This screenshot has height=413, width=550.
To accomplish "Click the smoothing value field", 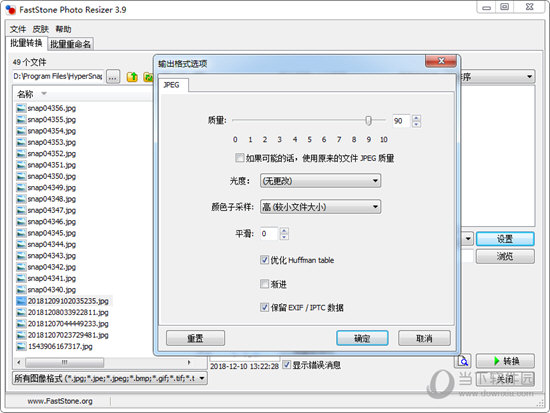I will coord(269,233).
